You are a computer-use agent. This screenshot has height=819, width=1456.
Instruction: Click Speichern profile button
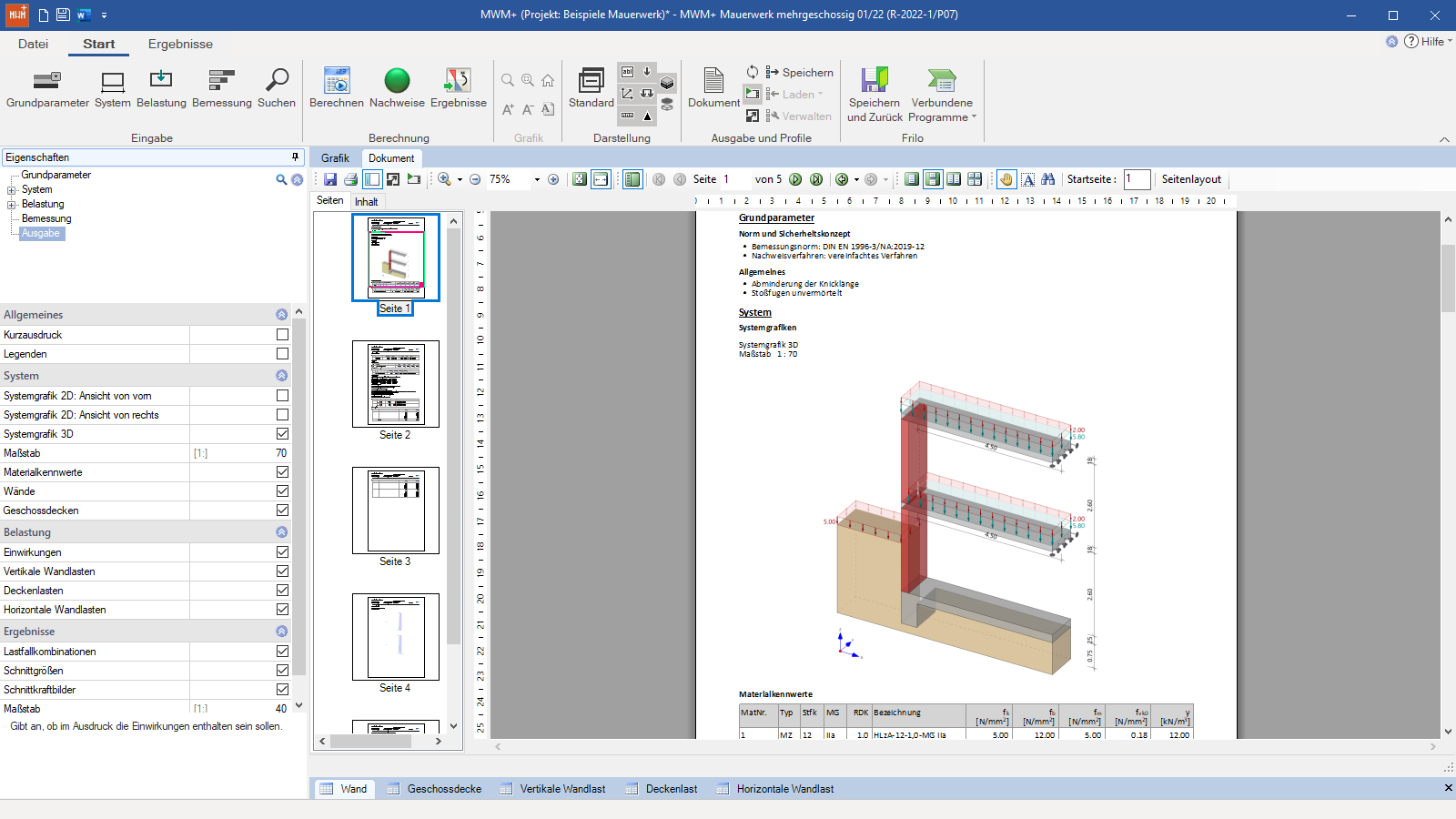pyautogui.click(x=799, y=72)
